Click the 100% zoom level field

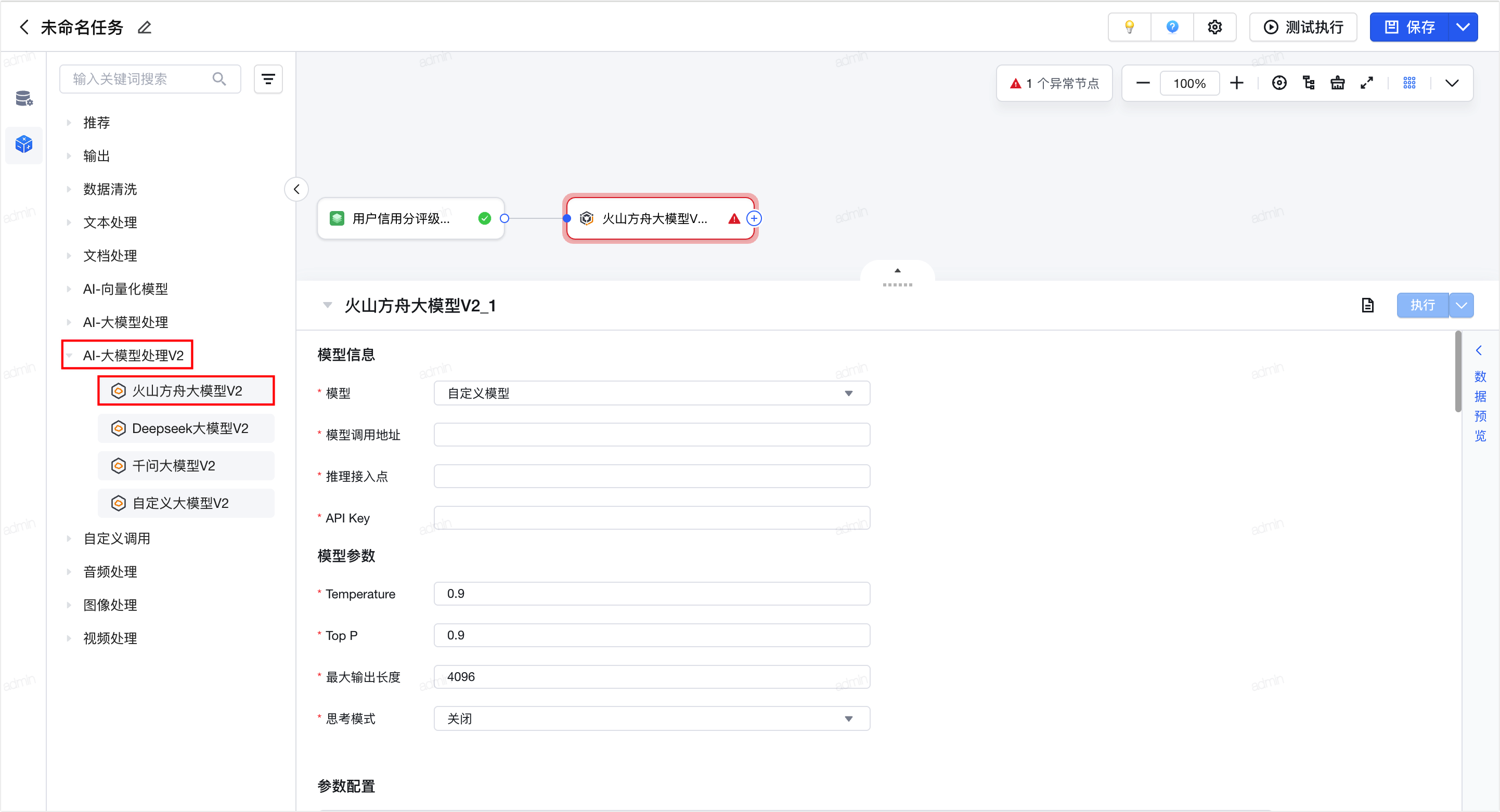point(1189,83)
